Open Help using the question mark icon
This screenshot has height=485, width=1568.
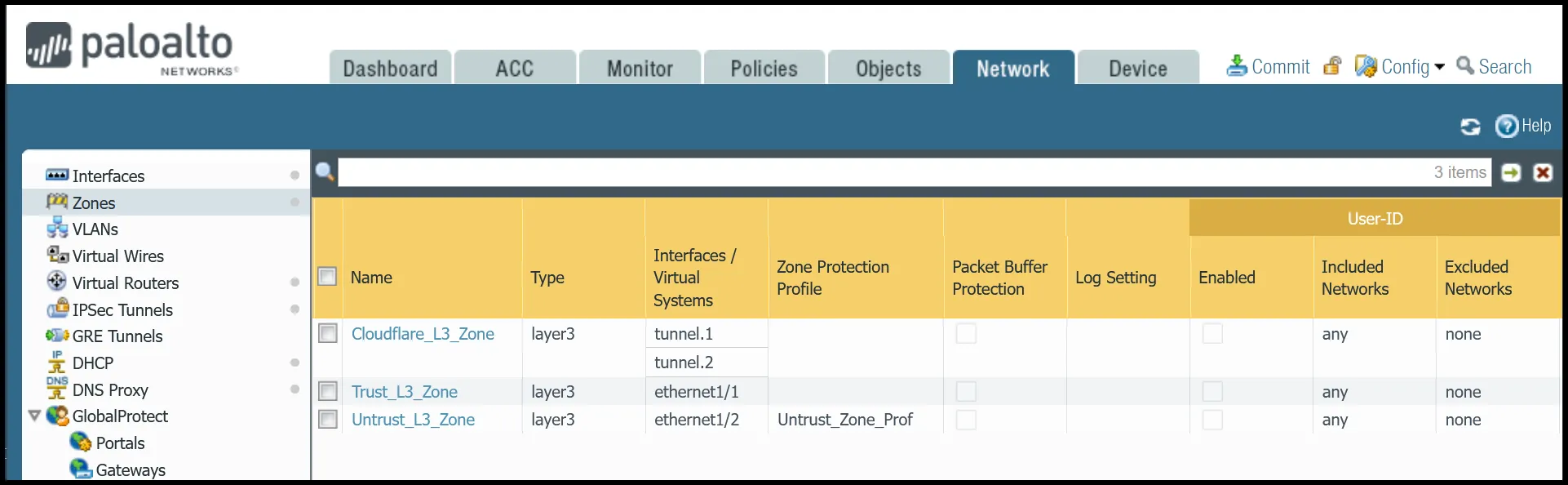[1506, 127]
